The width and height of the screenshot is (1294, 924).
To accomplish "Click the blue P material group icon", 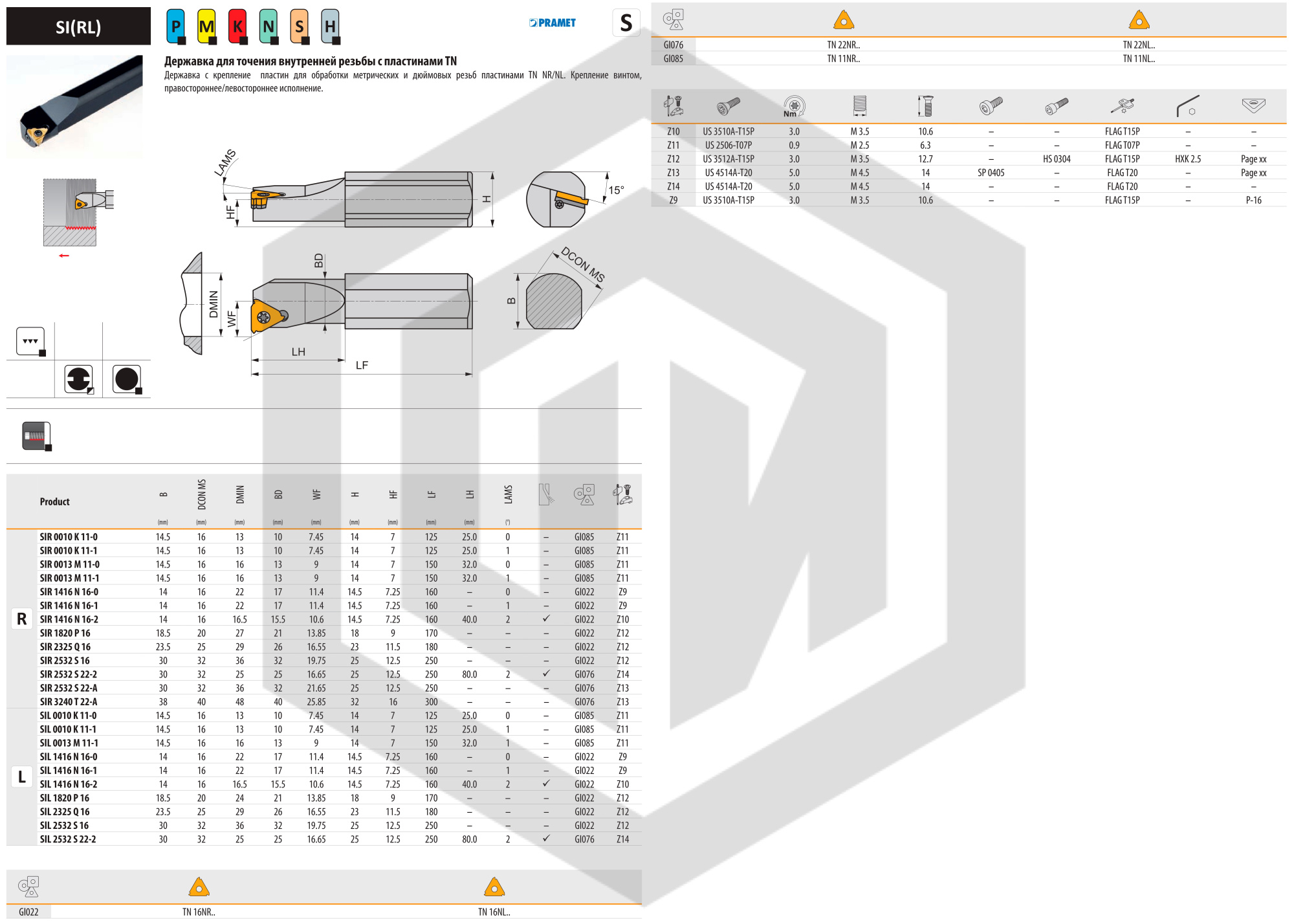I will [175, 27].
